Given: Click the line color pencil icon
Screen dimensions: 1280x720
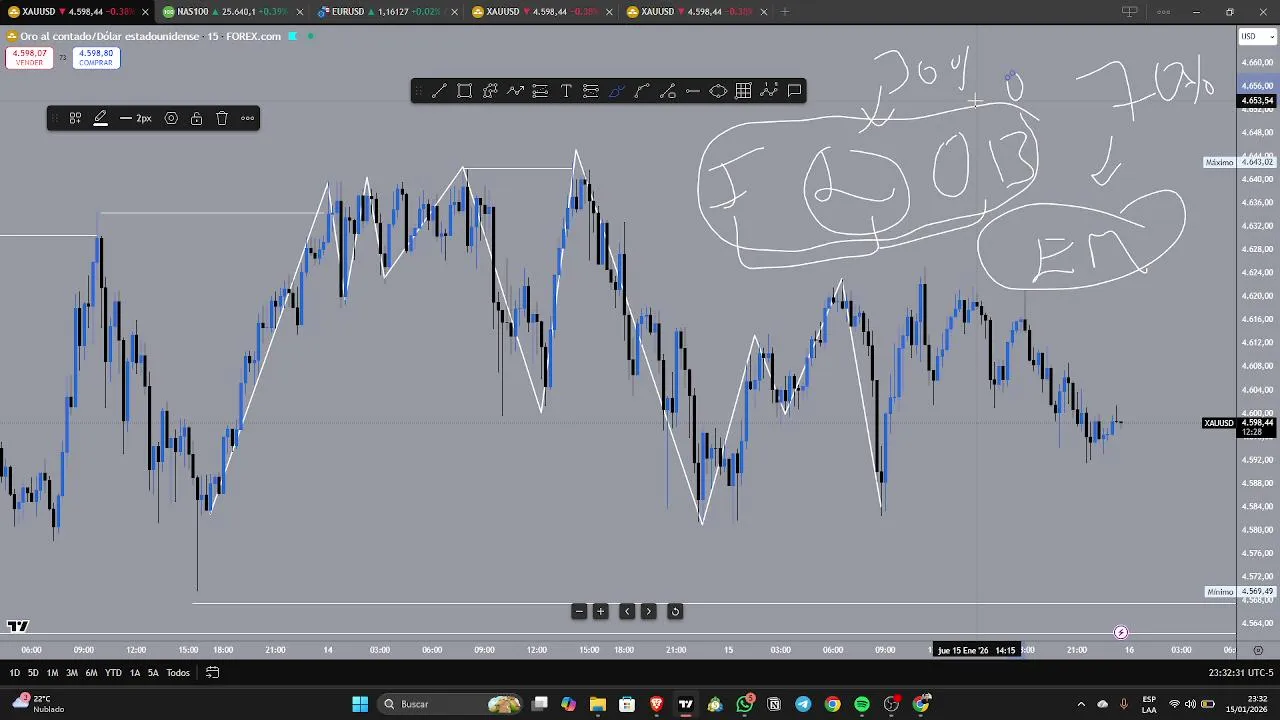Looking at the screenshot, I should coord(101,118).
